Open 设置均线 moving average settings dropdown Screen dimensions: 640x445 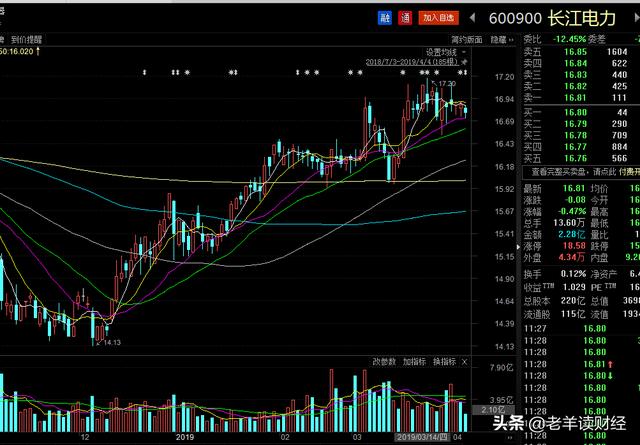tap(446, 52)
